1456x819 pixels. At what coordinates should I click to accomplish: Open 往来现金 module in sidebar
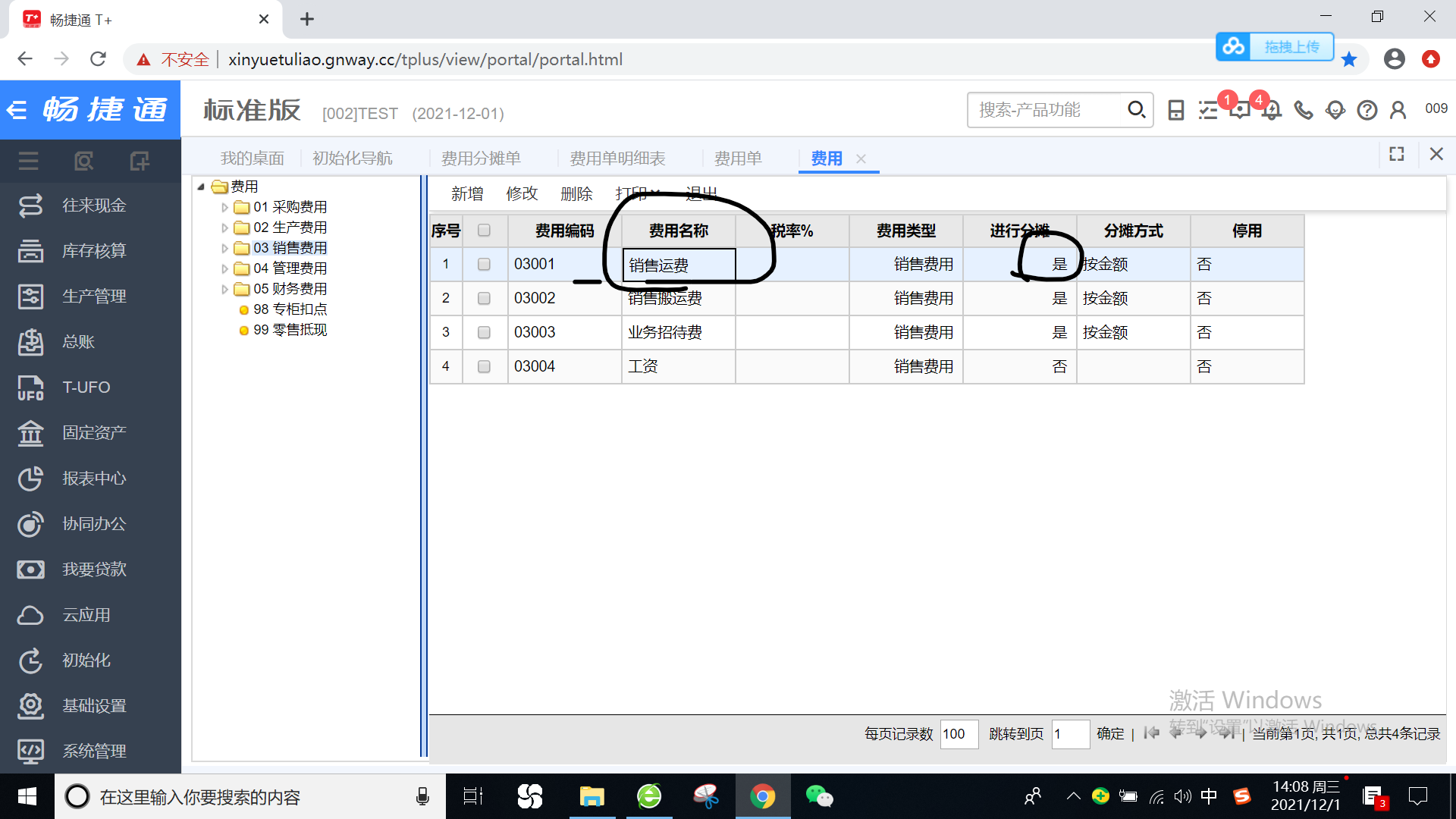tap(91, 206)
